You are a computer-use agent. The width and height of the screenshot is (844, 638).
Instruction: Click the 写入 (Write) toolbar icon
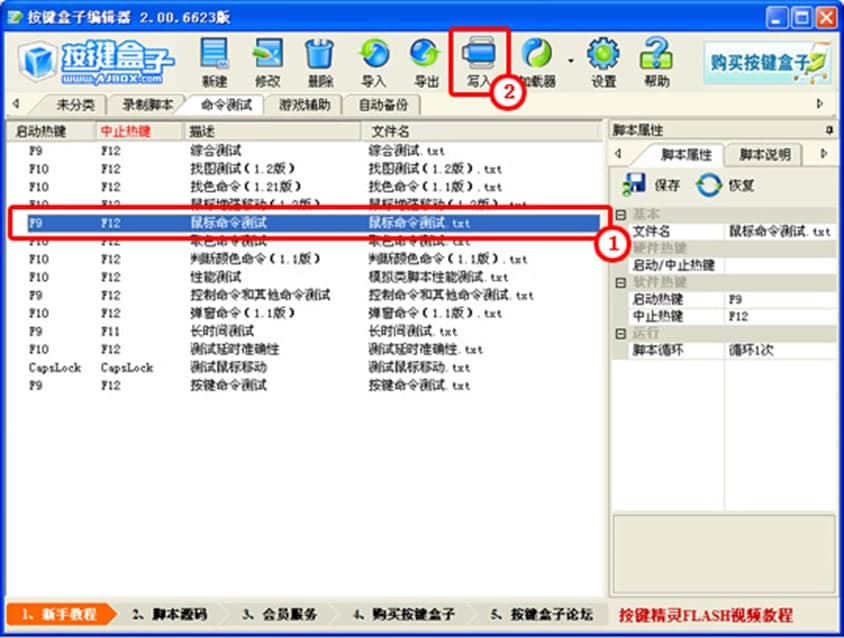pos(479,62)
